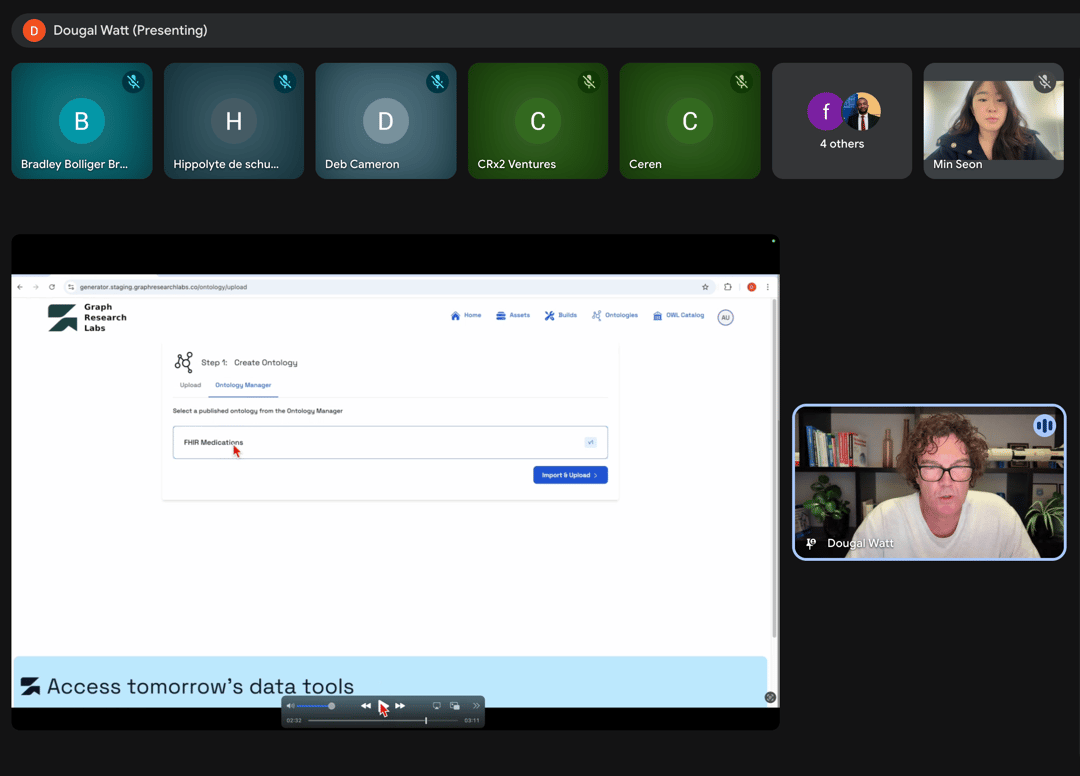Open the Ontologies section
The image size is (1080, 776).
[614, 315]
